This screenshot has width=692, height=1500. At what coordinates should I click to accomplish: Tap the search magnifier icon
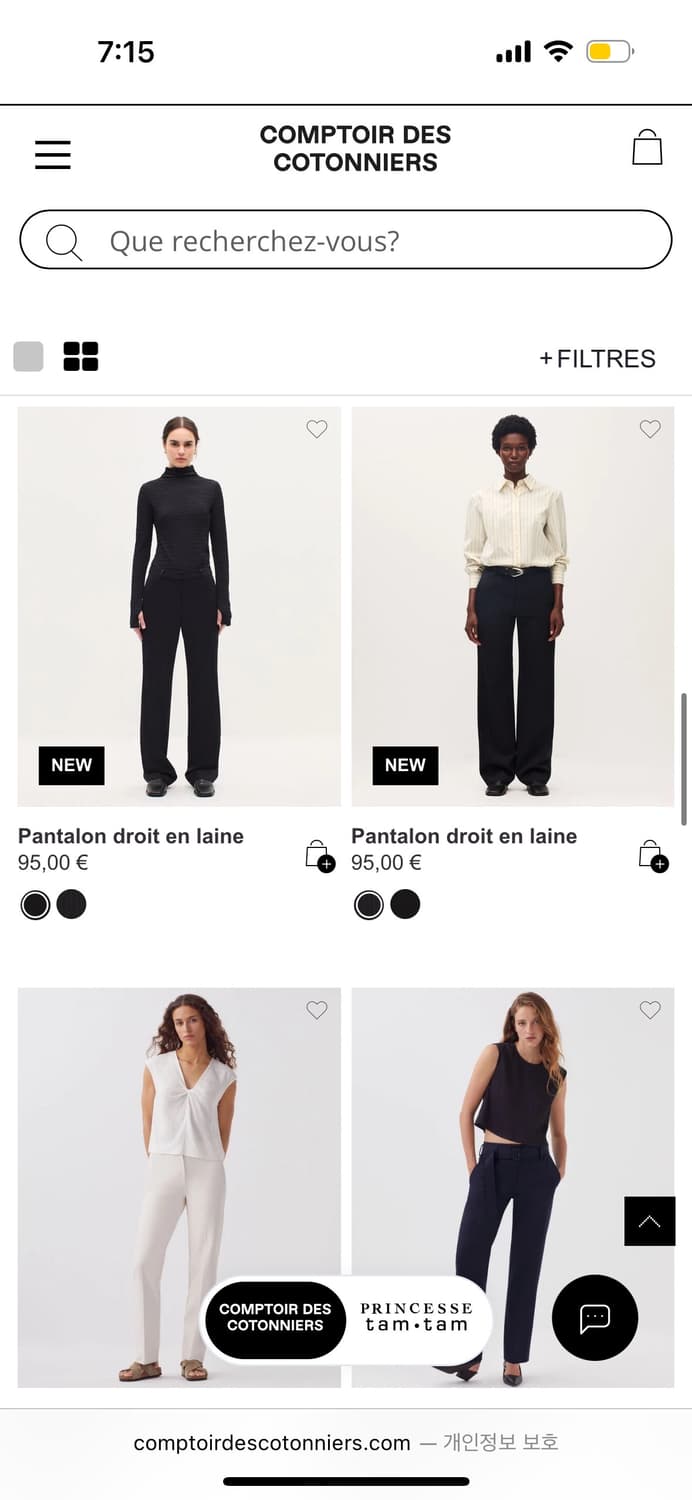point(64,242)
